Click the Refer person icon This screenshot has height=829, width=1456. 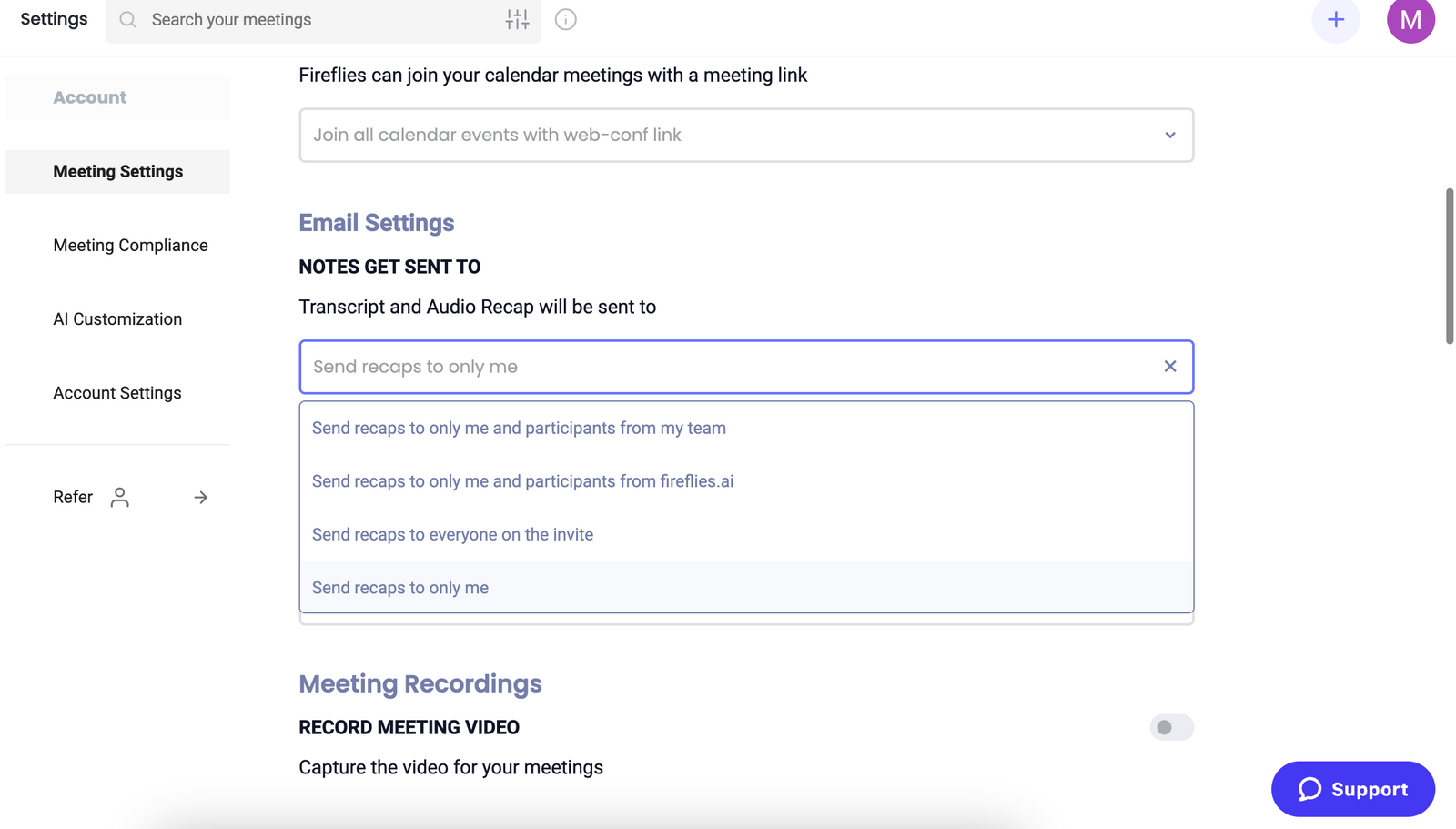tap(120, 497)
